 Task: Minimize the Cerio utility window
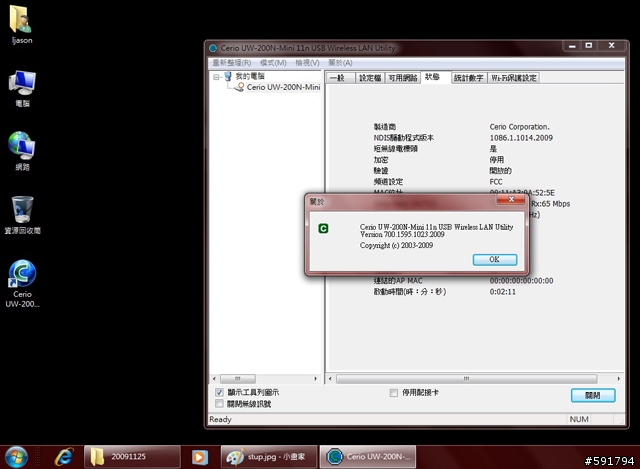(x=572, y=46)
